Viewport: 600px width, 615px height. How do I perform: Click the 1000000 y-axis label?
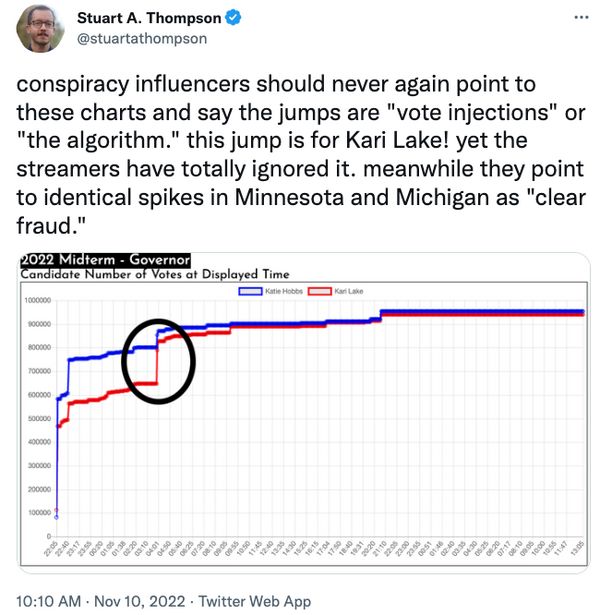pyautogui.click(x=38, y=300)
